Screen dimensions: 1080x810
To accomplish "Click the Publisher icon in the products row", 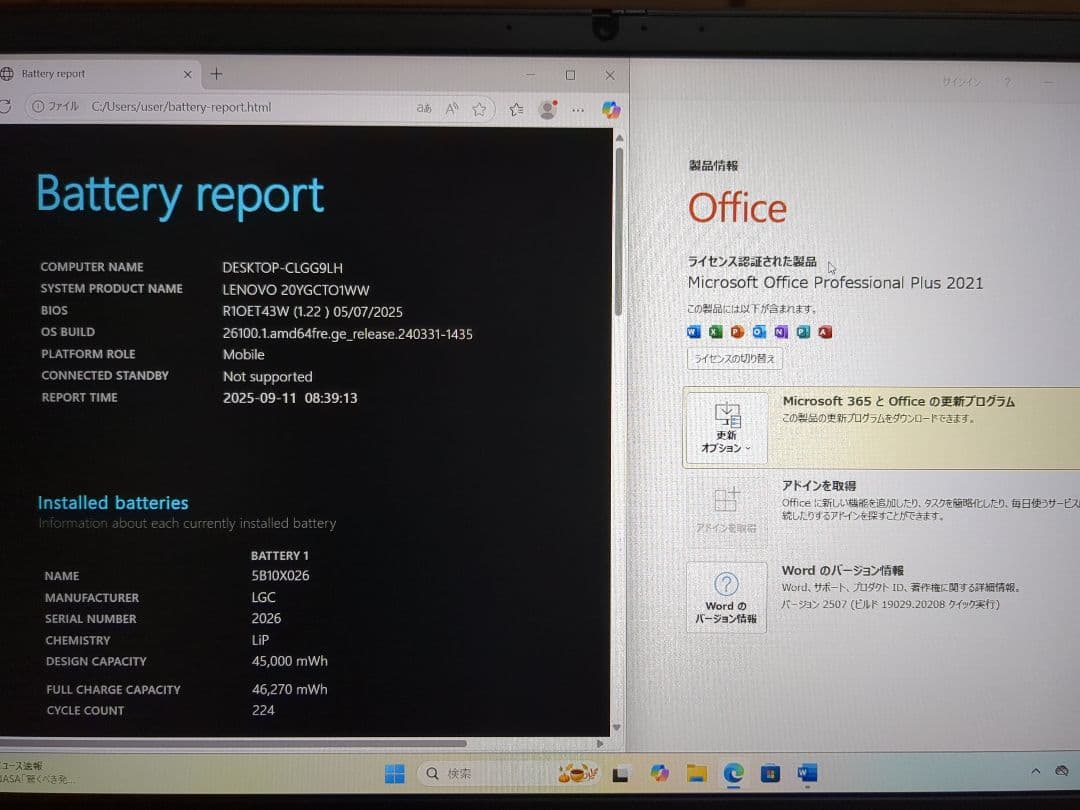I will tap(801, 331).
